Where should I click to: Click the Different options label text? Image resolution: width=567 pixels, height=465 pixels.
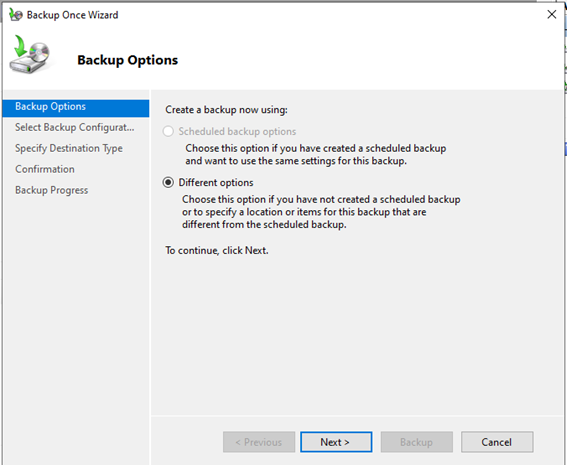[x=216, y=183]
